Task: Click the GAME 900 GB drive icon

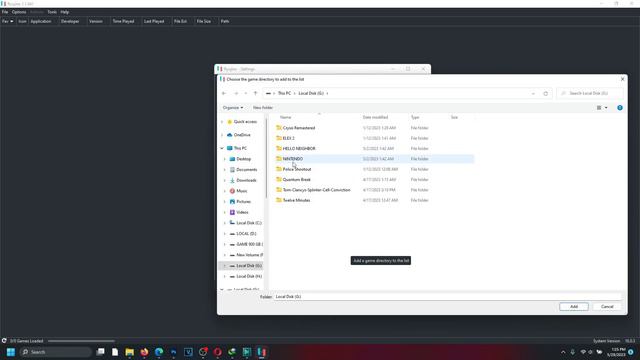Action: coord(232,244)
